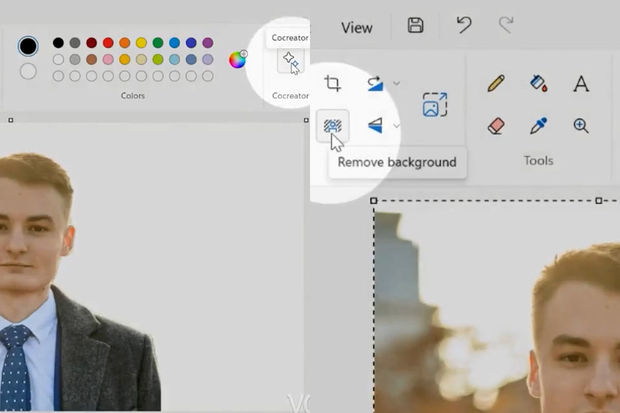Pick the Eraser tool
This screenshot has width=620, height=413.
(496, 126)
